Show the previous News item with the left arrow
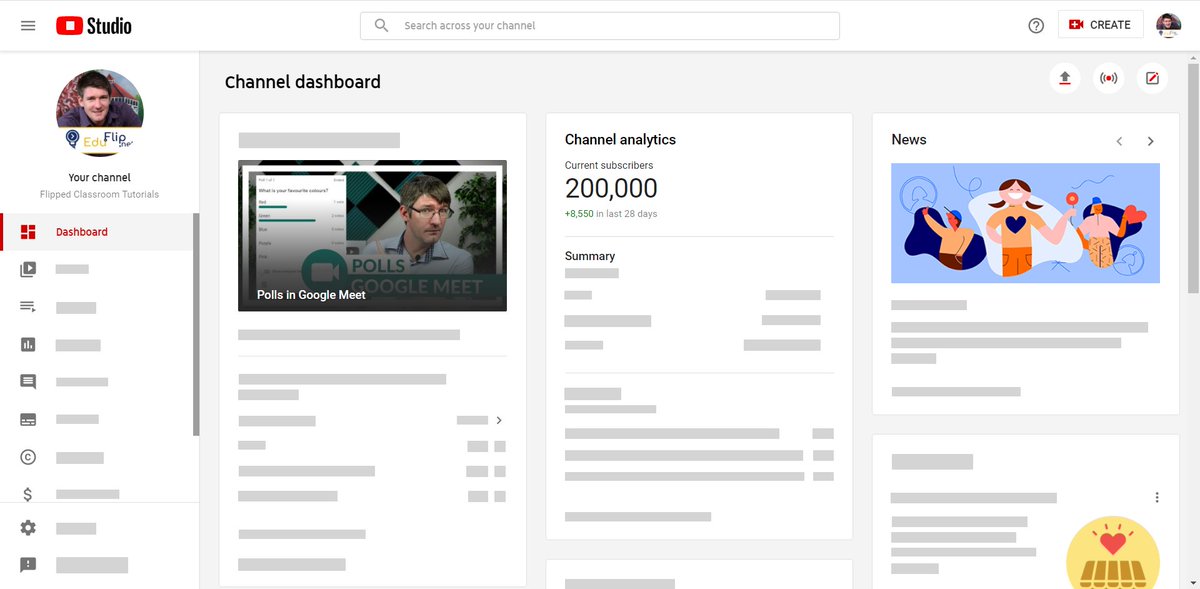The width and height of the screenshot is (1200, 589). click(x=1120, y=141)
